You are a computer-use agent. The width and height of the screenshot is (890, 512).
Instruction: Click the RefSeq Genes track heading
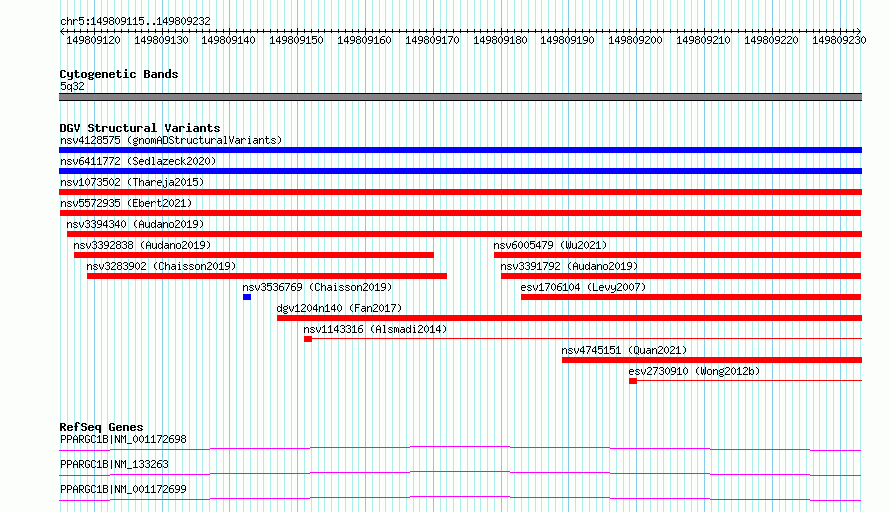point(101,427)
